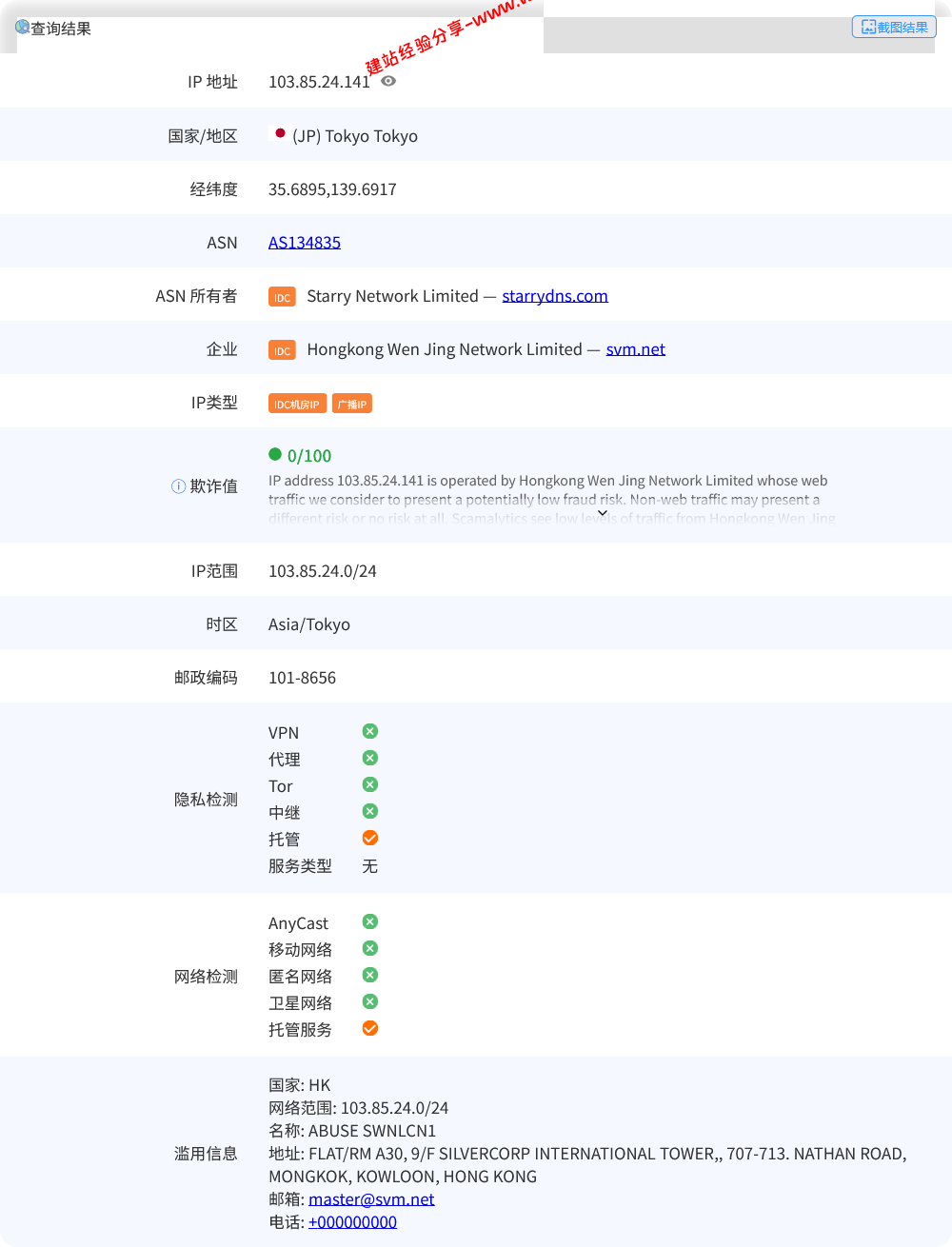This screenshot has height=1247, width=952.
Task: Click the 0/100 fraud score
Action: click(x=309, y=456)
